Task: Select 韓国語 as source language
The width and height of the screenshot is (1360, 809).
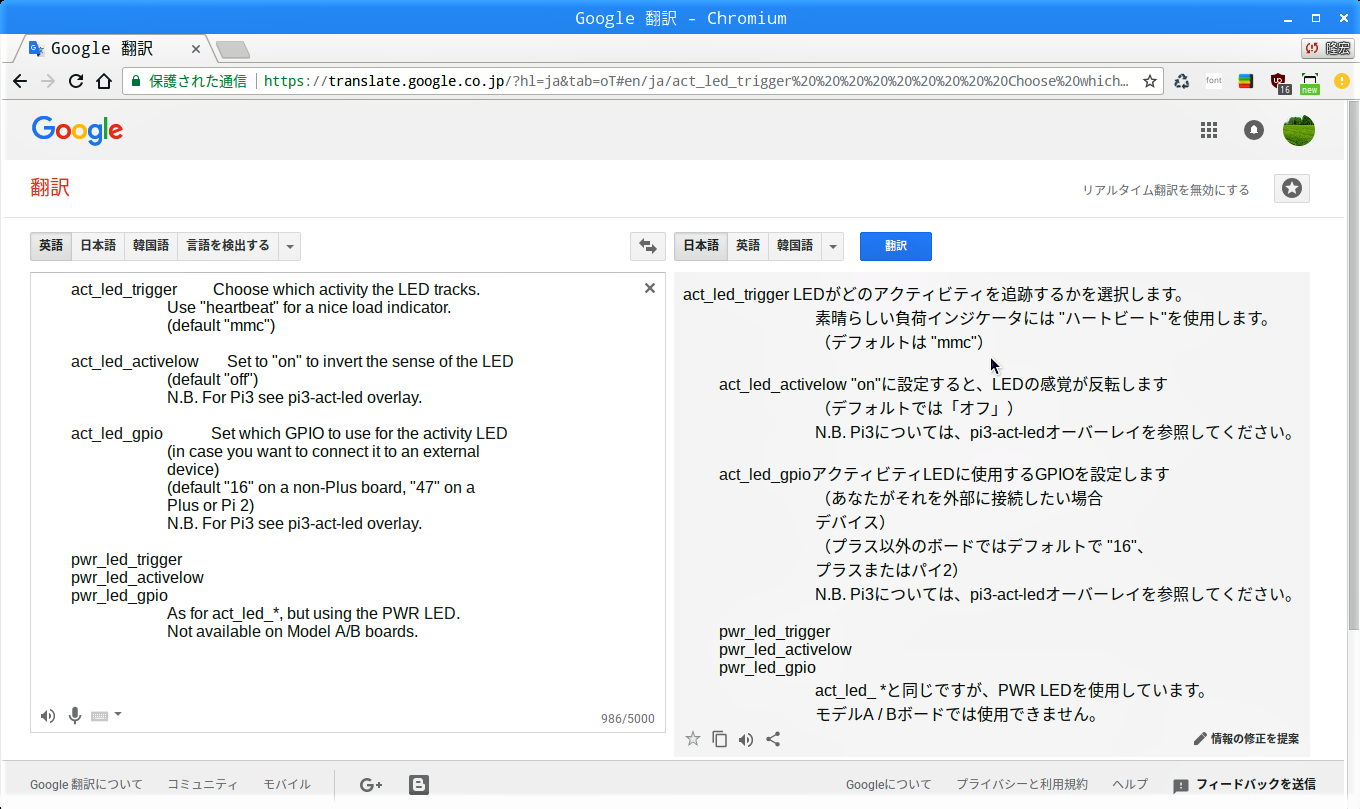Action: pyautogui.click(x=151, y=246)
